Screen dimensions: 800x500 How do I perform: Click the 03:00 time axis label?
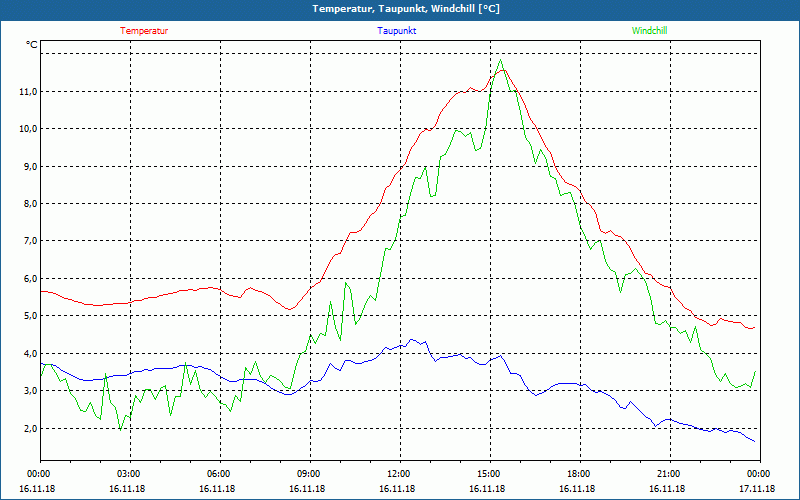point(129,474)
